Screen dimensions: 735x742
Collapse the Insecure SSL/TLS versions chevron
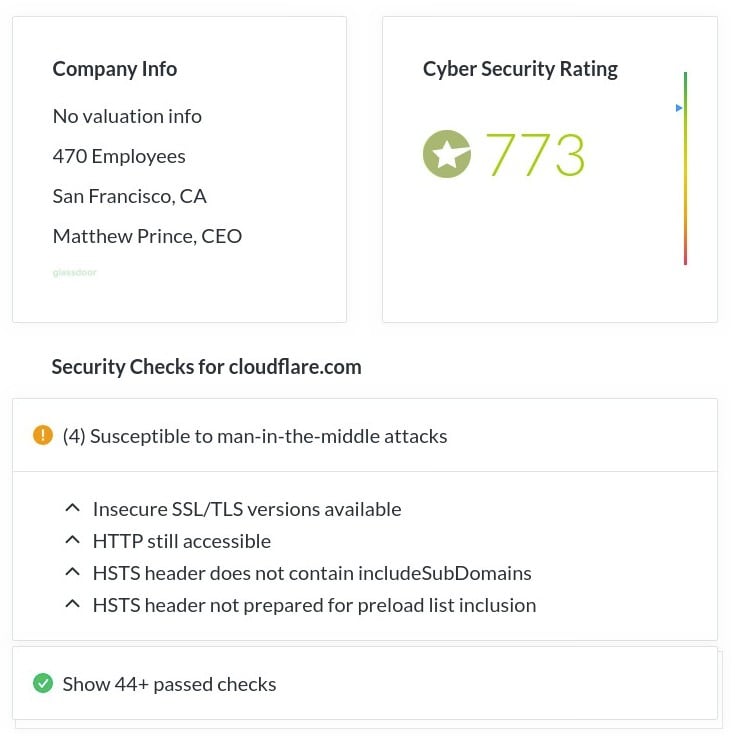[72, 509]
